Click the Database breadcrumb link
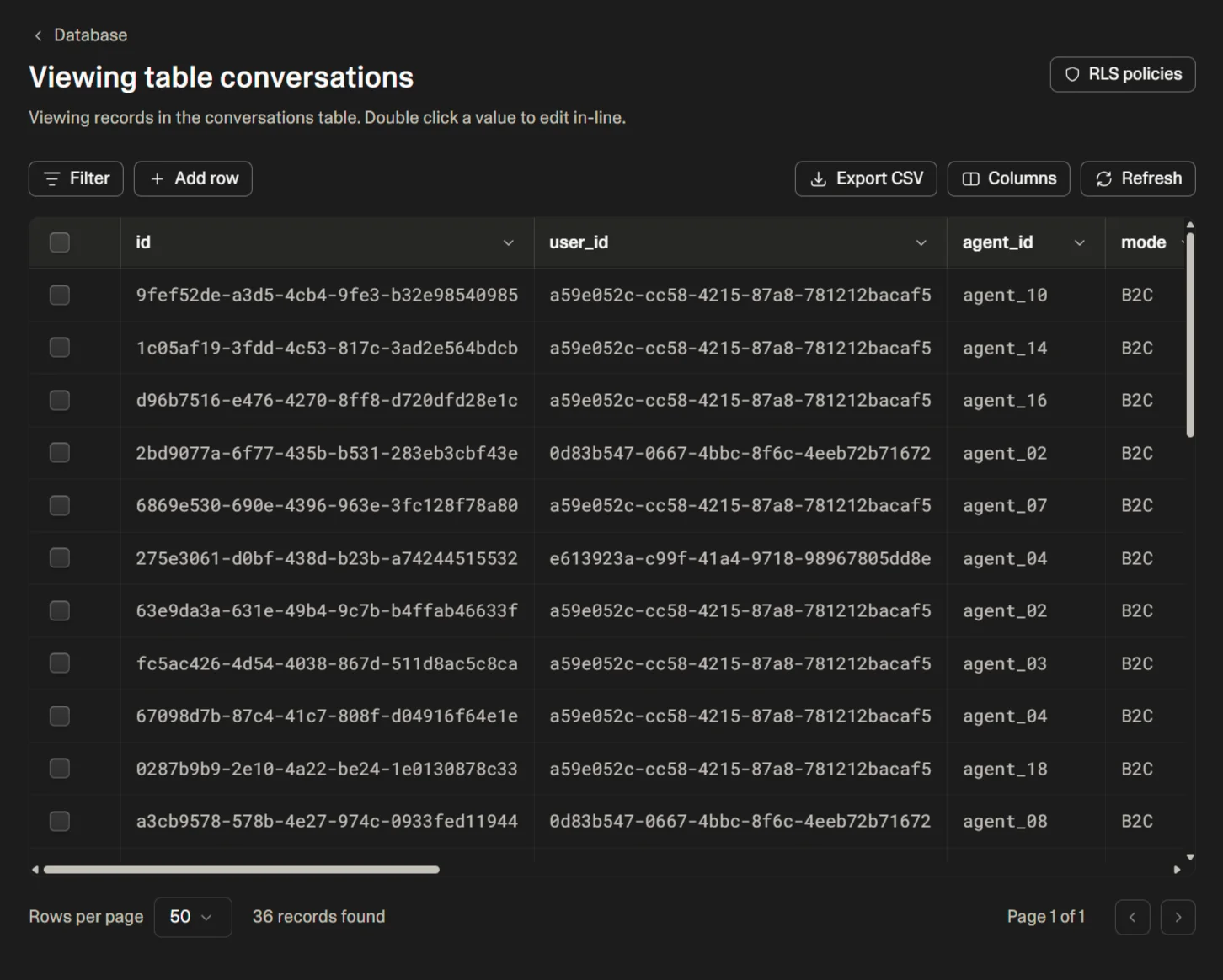The width and height of the screenshot is (1223, 980). point(91,35)
